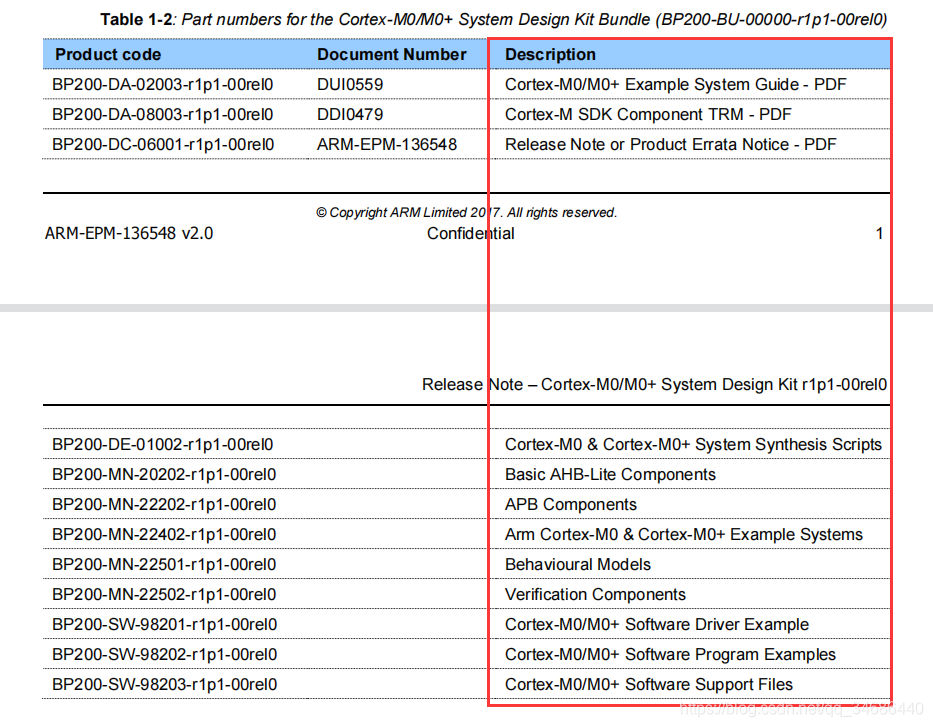Click Cortex-M0/M0+ Software Support Files
The height and width of the screenshot is (727, 933).
[x=649, y=684]
